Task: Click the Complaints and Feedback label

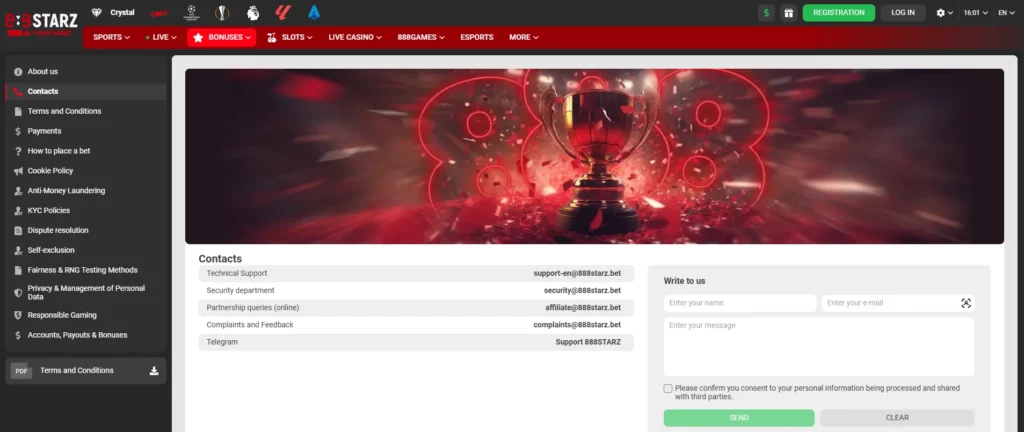Action: 250,324
